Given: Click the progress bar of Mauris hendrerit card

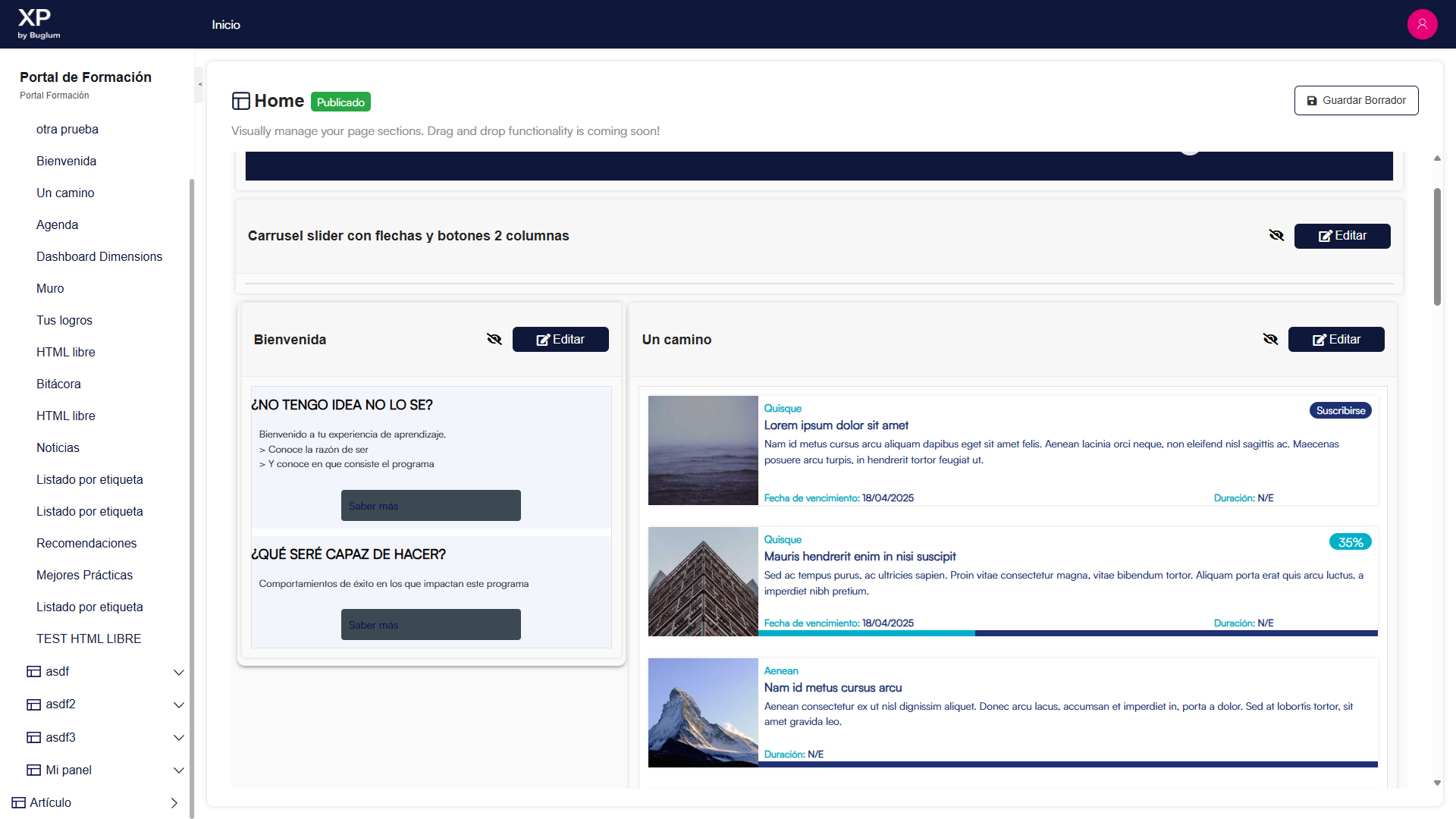Looking at the screenshot, I should tap(1068, 633).
